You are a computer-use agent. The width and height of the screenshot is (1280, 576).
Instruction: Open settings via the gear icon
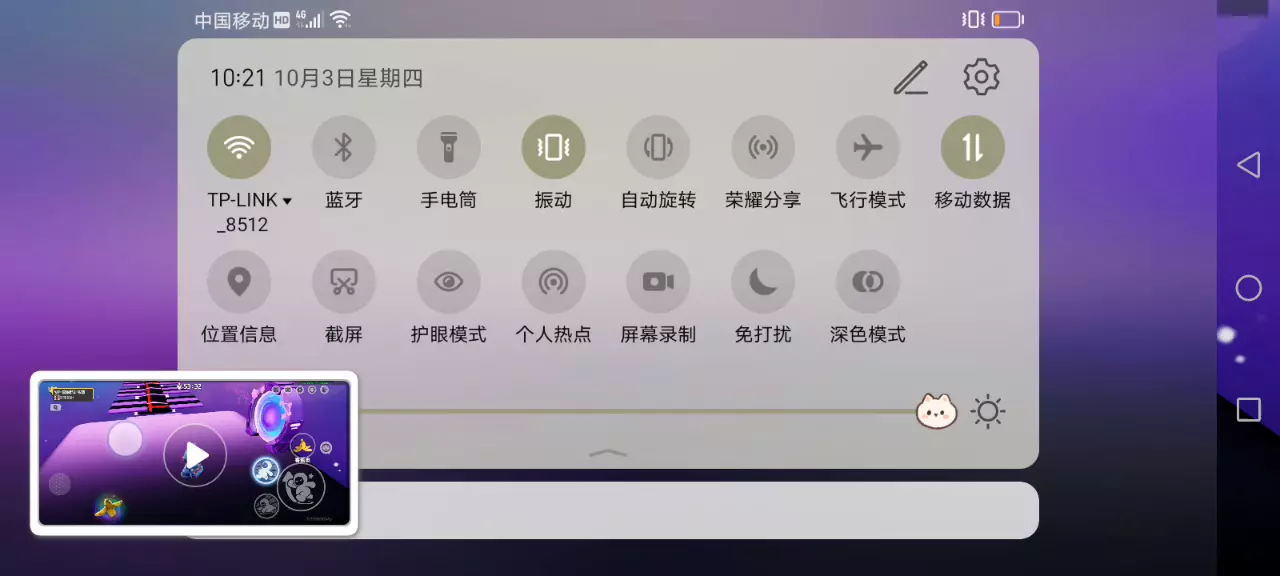click(x=981, y=77)
